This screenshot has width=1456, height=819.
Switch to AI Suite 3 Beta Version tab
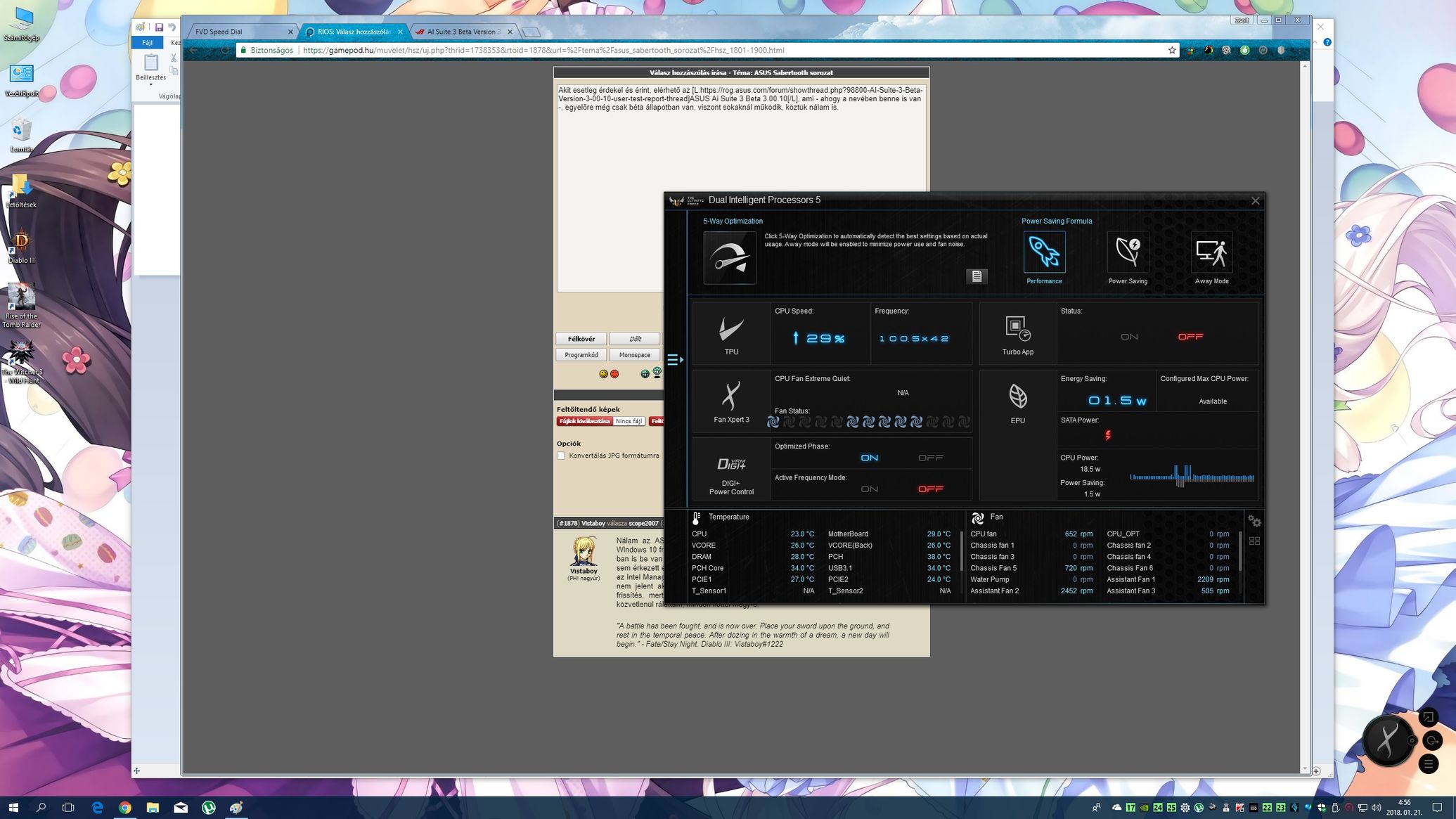[464, 32]
